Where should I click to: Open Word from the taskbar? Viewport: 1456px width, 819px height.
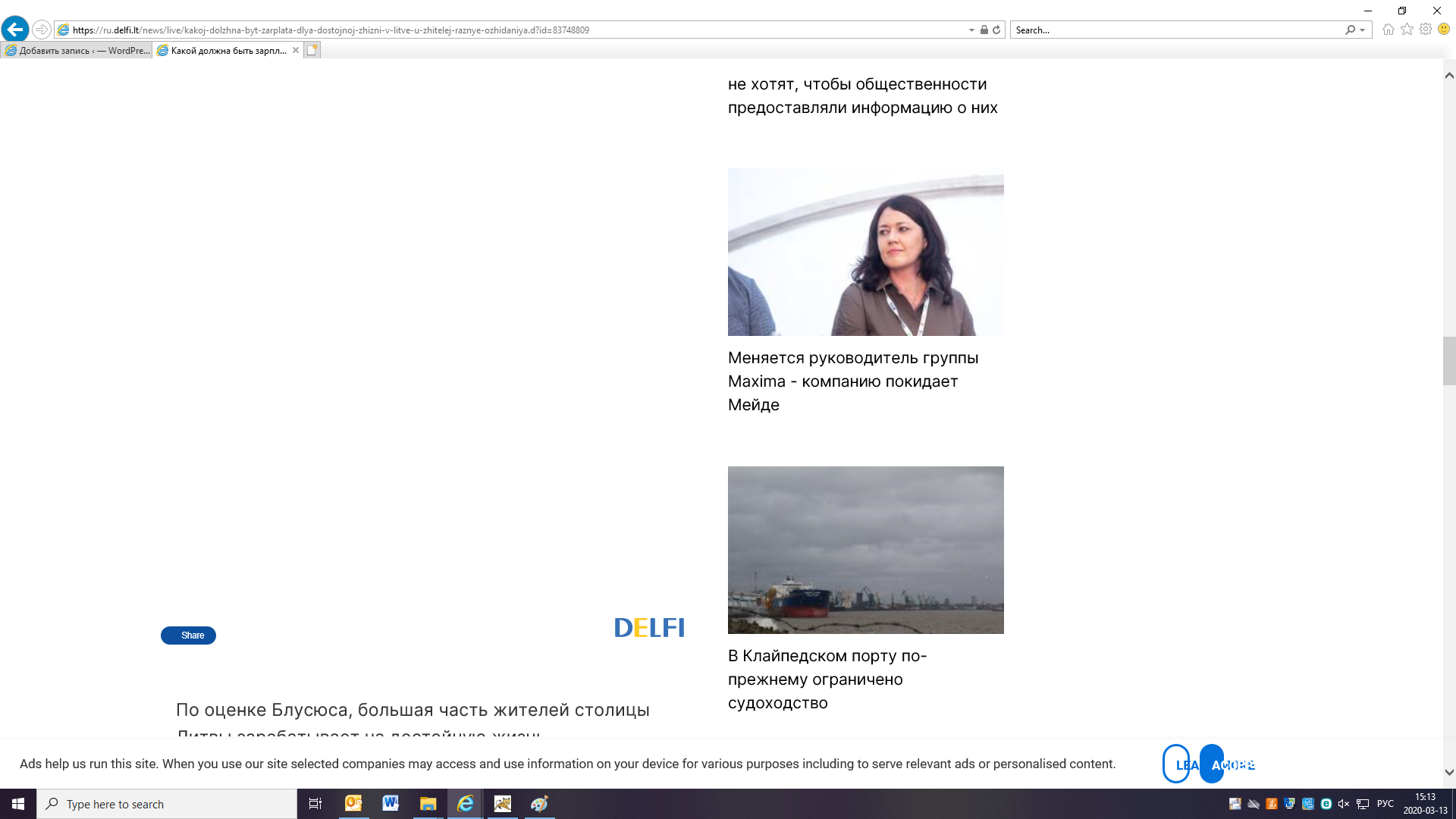[391, 804]
